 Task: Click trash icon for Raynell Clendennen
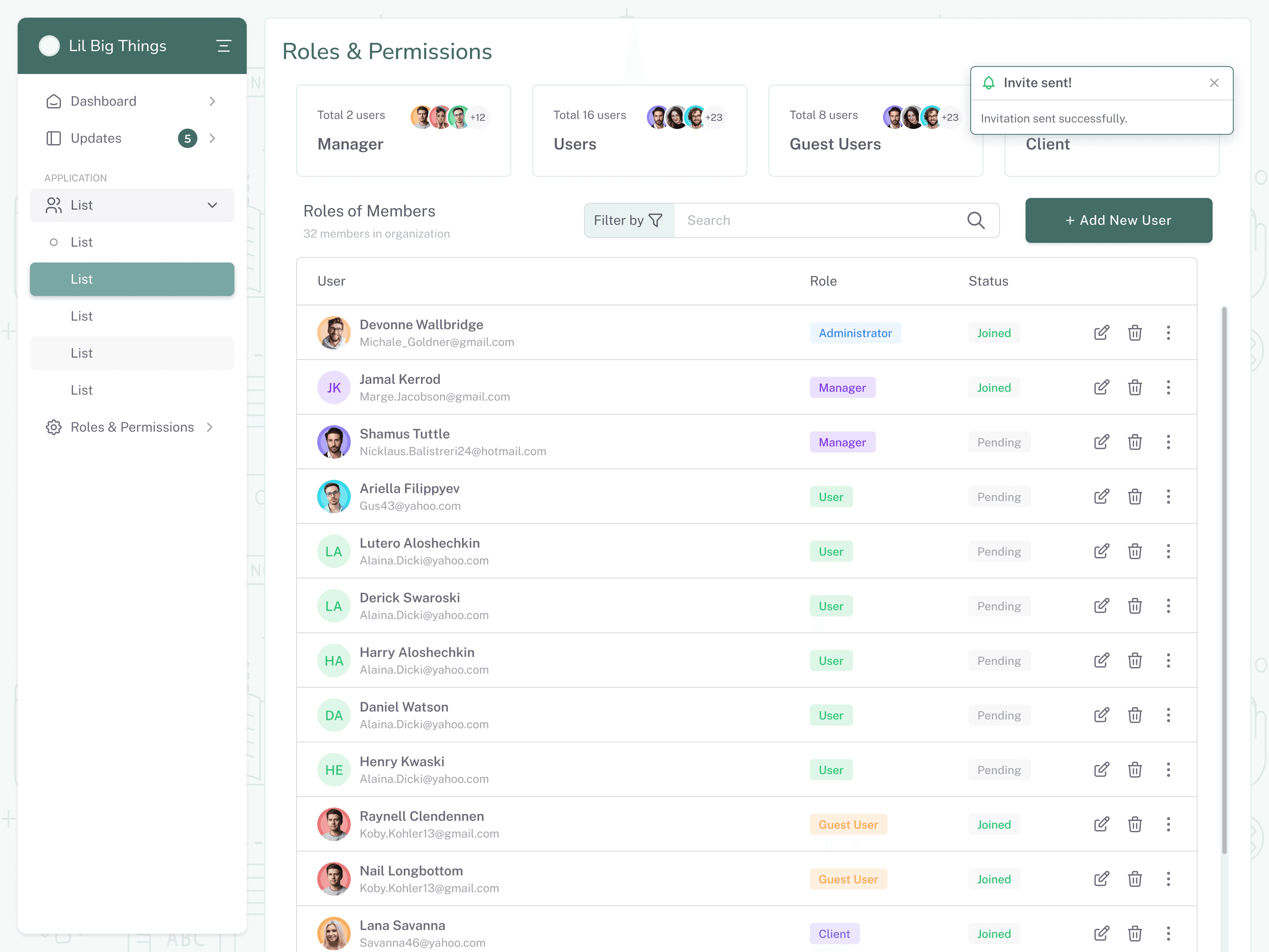coord(1134,825)
